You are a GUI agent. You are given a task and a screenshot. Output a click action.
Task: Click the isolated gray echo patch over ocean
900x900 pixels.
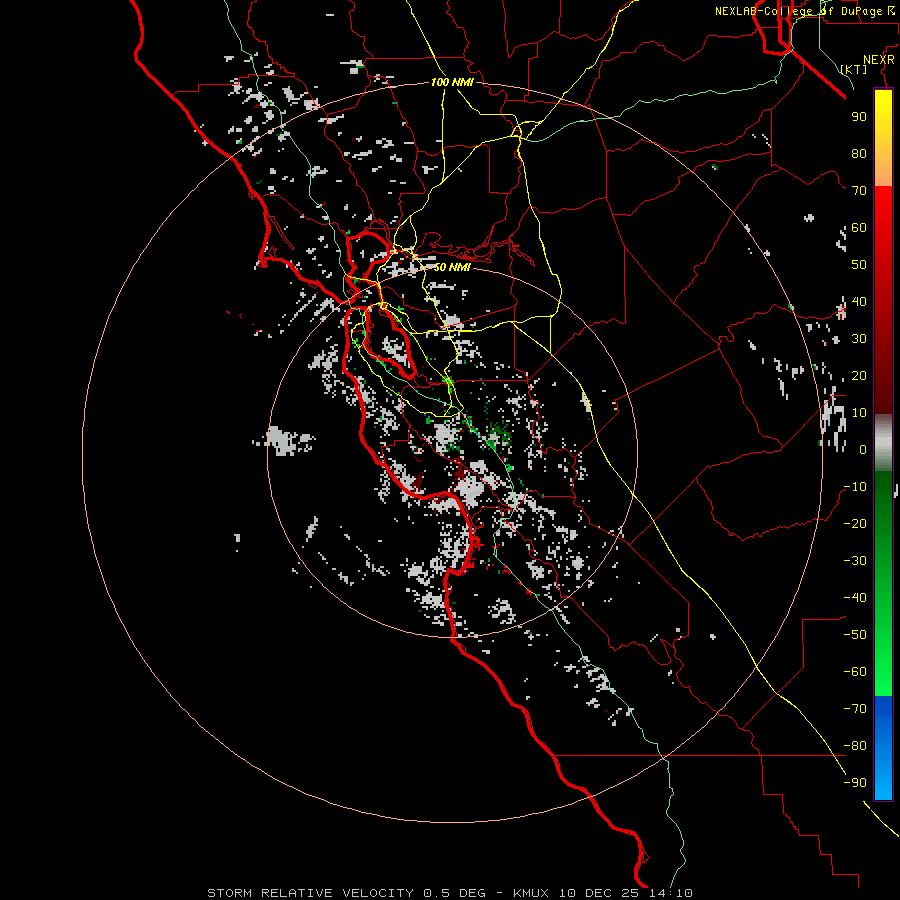pos(284,441)
